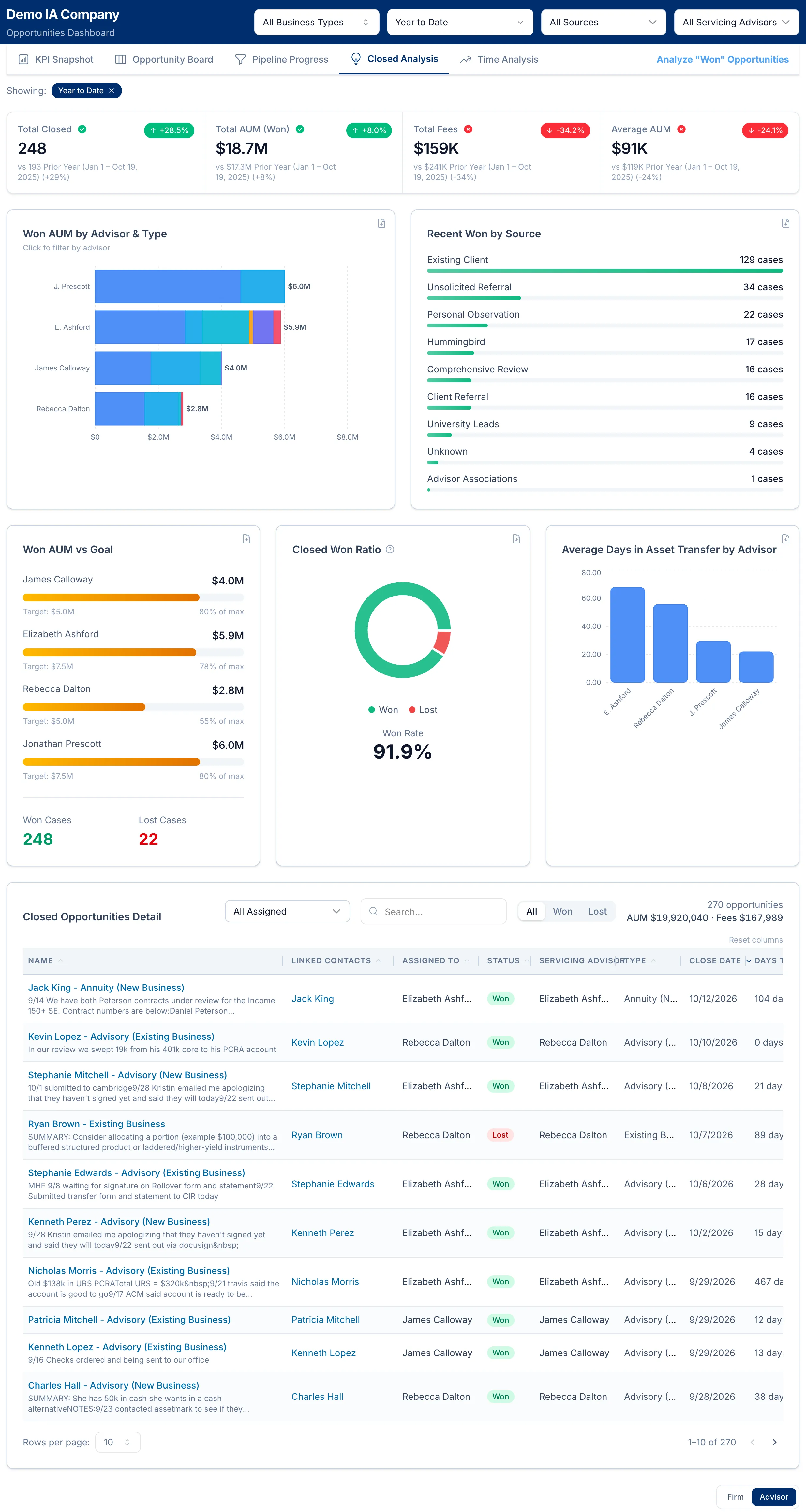The image size is (806, 1512).
Task: Open the All Assigned dropdown
Action: [x=288, y=911]
